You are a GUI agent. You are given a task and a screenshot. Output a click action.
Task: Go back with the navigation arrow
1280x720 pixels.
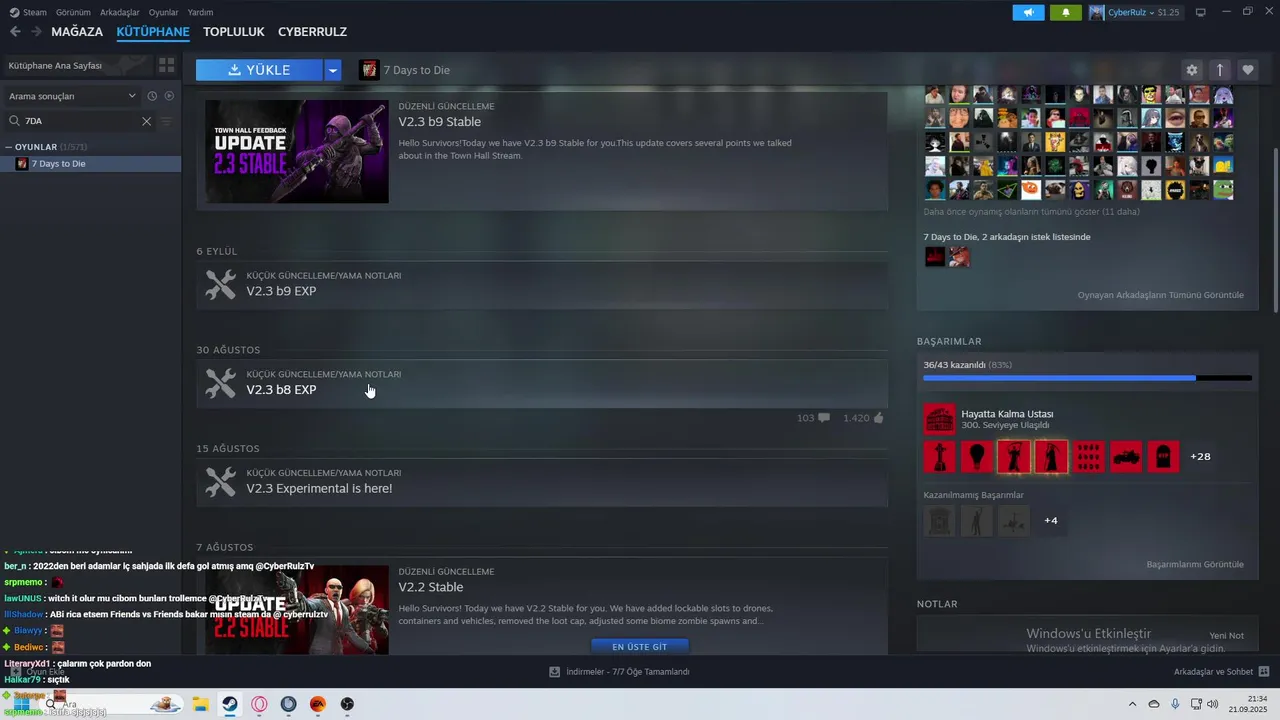[15, 32]
